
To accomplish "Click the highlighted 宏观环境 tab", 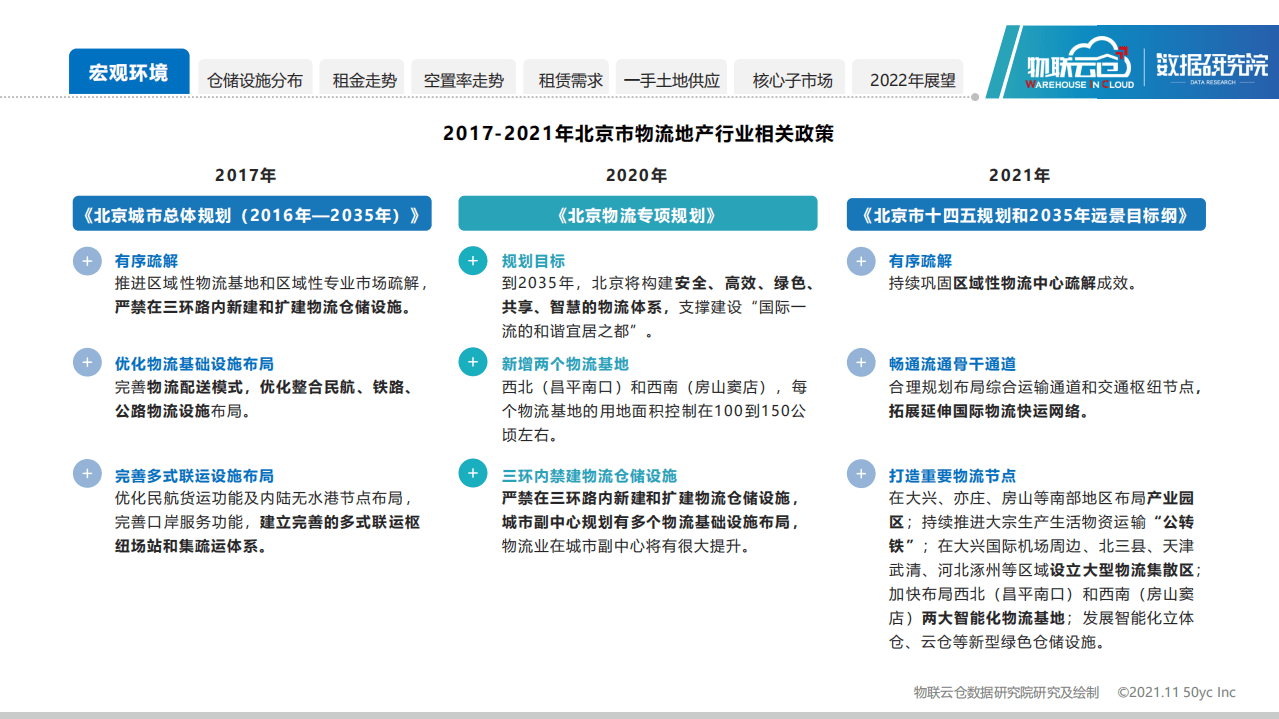I will [128, 71].
